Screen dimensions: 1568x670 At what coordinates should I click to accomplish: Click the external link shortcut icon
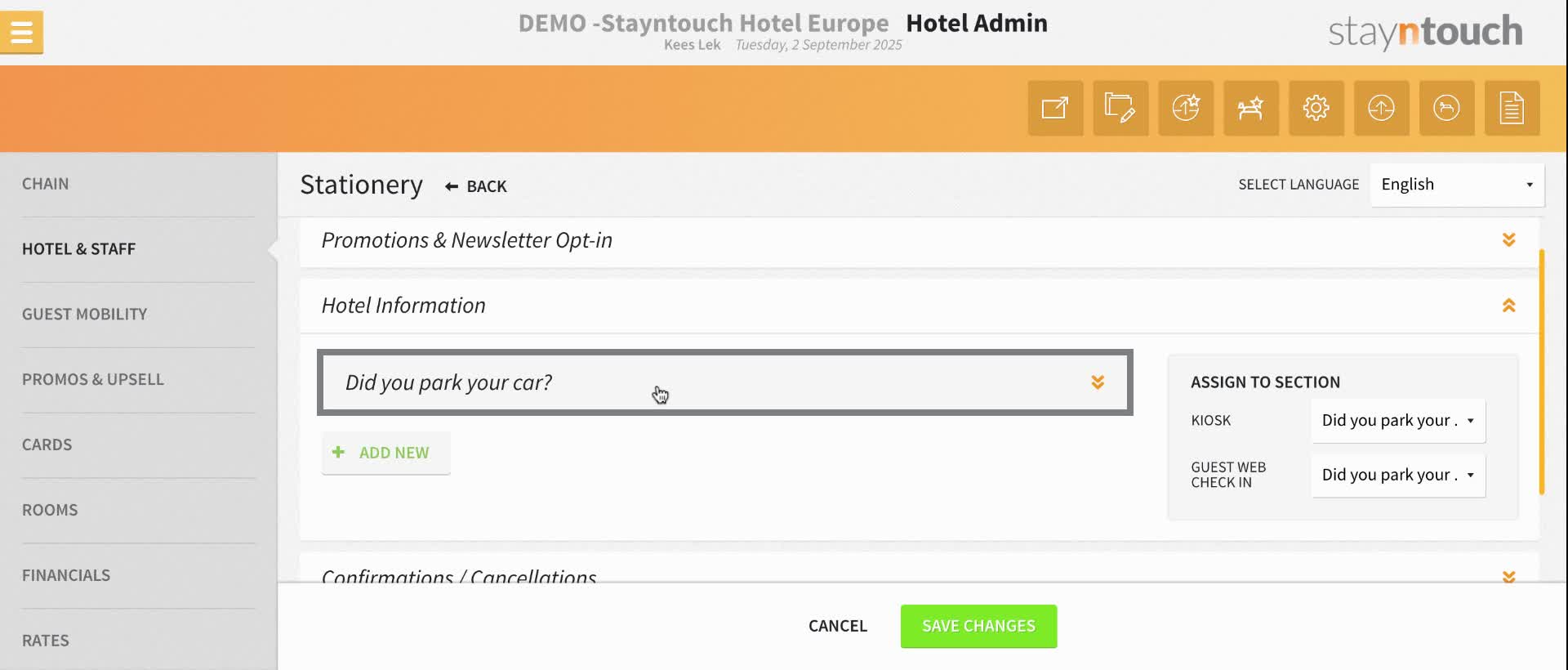pyautogui.click(x=1055, y=108)
